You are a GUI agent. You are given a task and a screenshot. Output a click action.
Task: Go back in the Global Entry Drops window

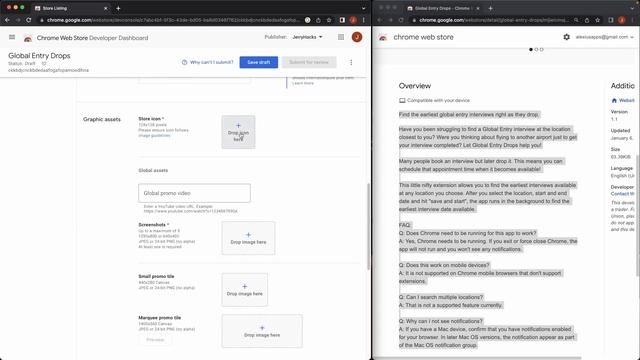pyautogui.click(x=380, y=20)
